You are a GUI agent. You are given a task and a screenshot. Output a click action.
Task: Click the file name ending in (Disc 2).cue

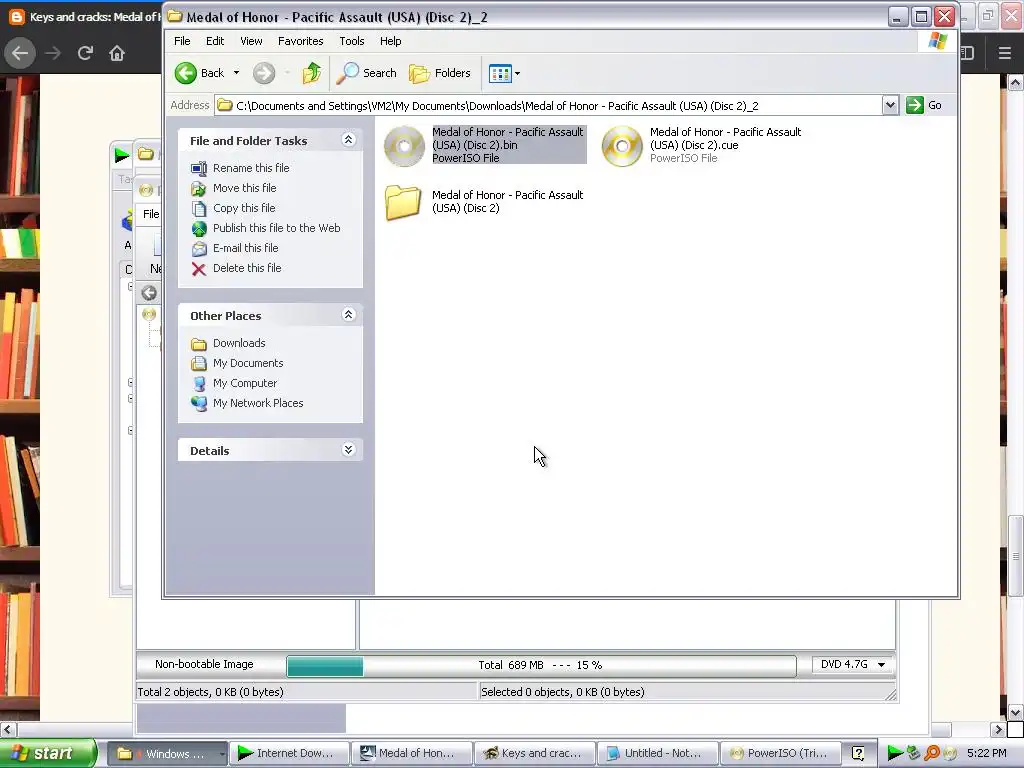coord(725,138)
